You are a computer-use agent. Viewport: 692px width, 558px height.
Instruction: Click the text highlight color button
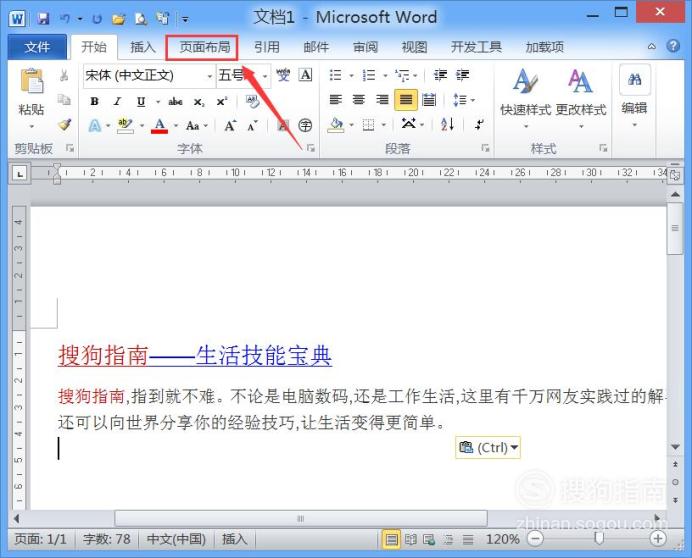[125, 125]
